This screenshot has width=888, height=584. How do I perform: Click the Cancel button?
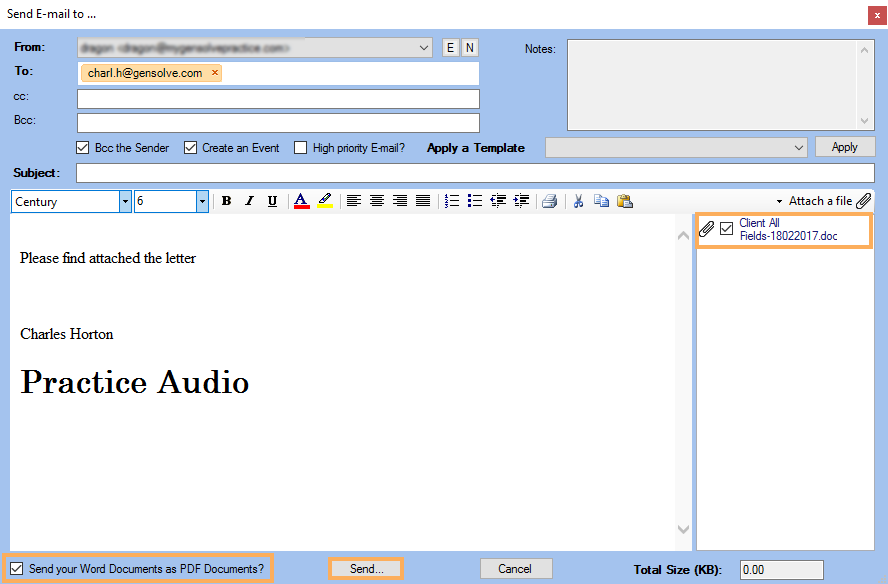pos(515,569)
